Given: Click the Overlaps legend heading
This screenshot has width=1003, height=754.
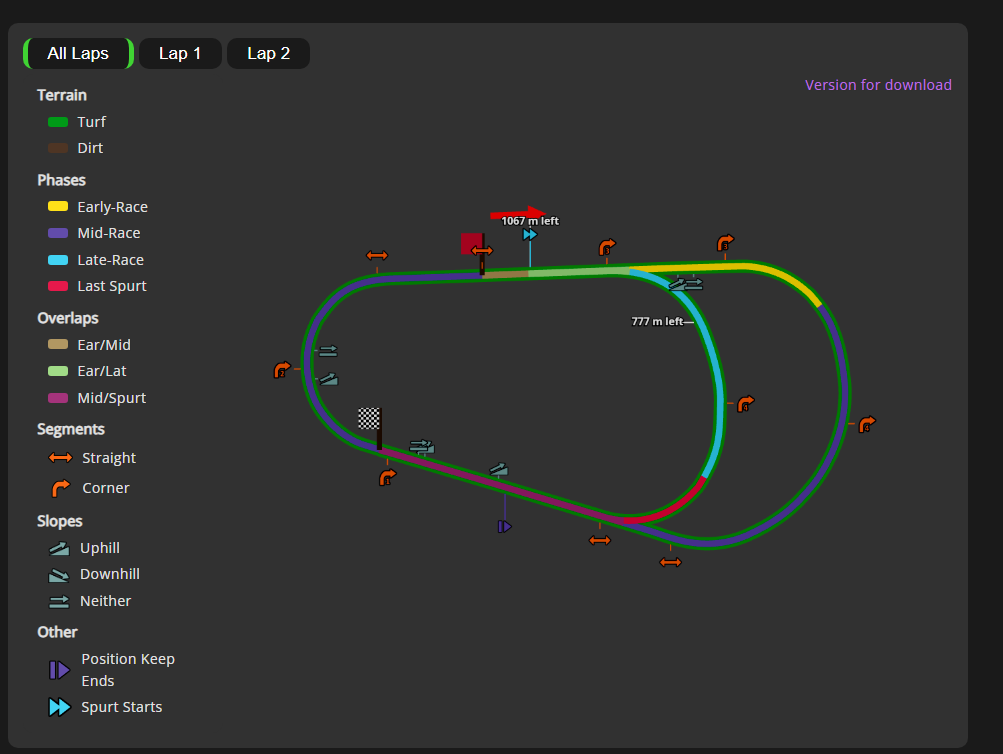Looking at the screenshot, I should (68, 318).
